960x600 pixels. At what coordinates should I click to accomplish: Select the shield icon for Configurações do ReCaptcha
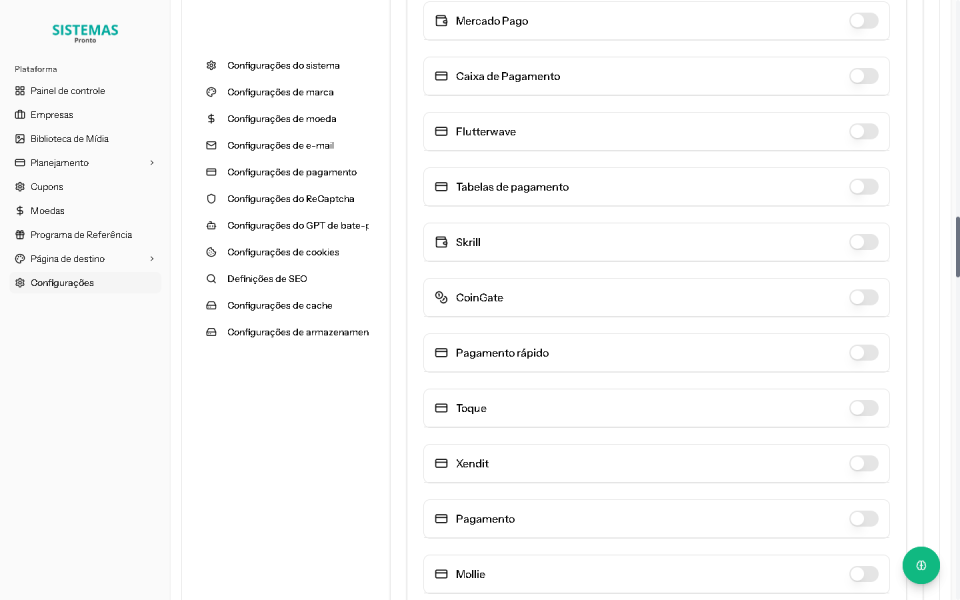pyautogui.click(x=211, y=198)
